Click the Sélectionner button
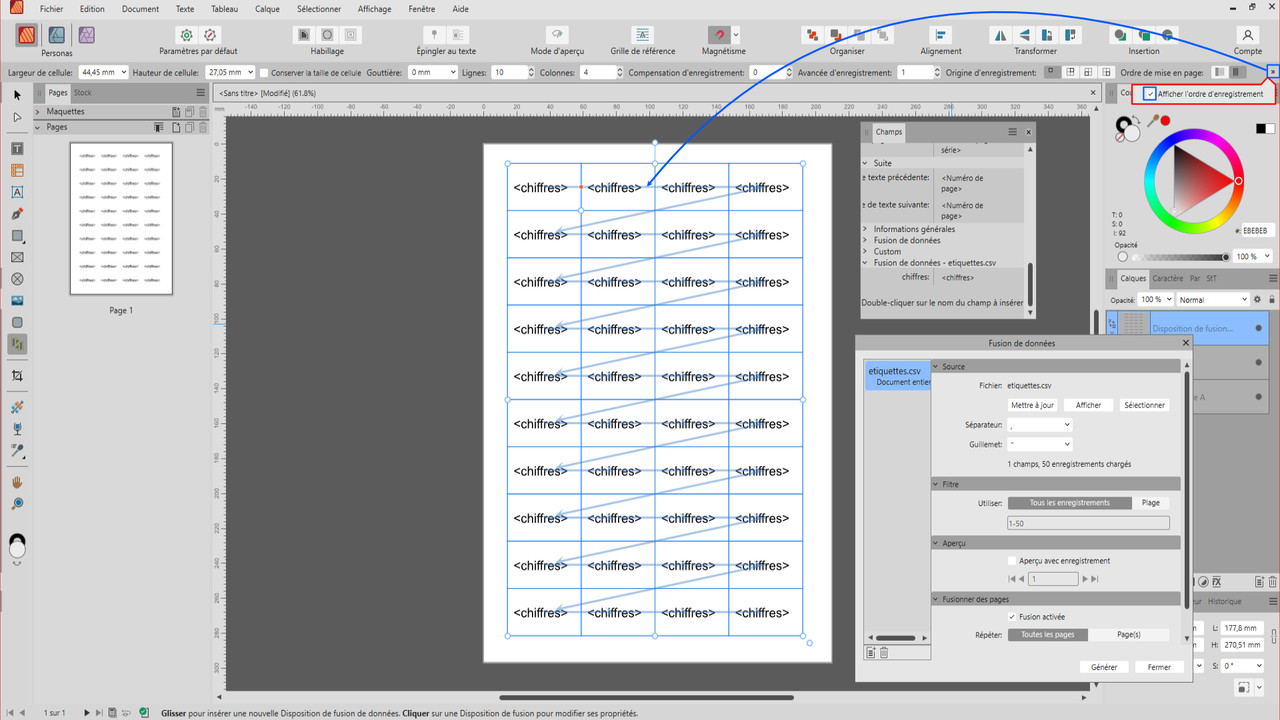This screenshot has height=720, width=1280. 1144,405
